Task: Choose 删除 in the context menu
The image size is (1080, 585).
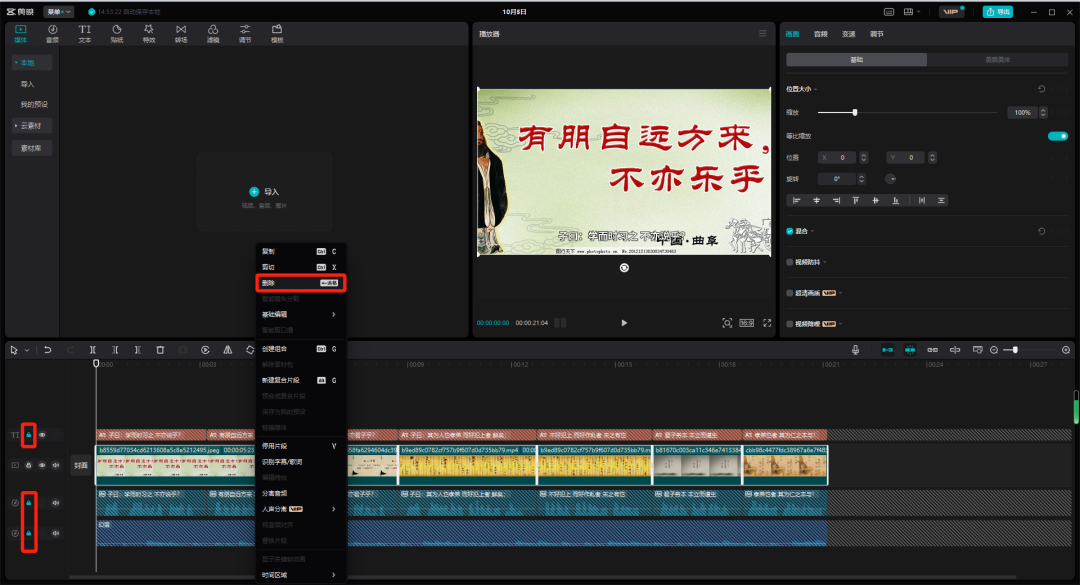Action: [x=300, y=283]
